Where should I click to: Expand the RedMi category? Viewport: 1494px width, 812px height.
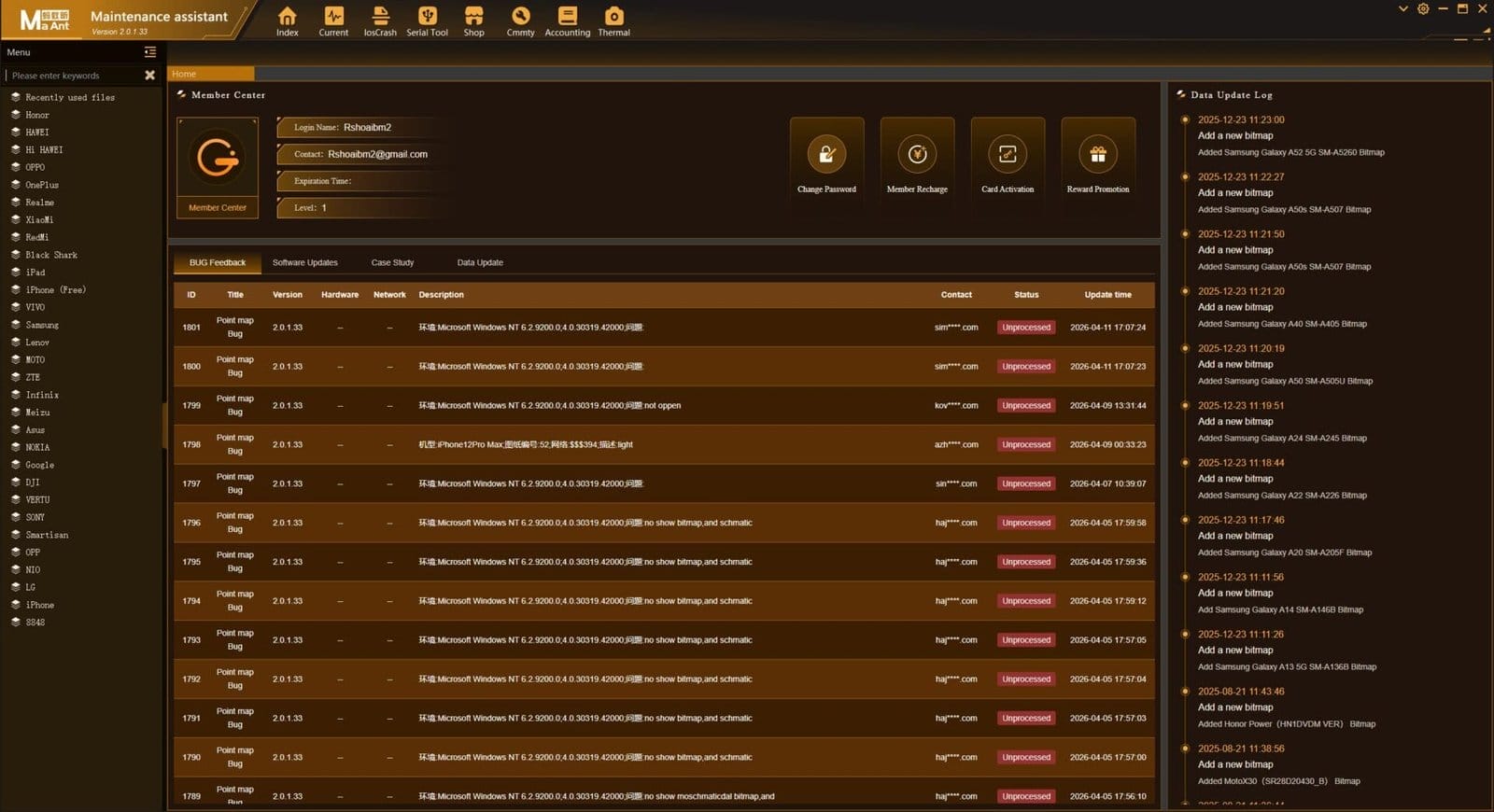click(x=30, y=237)
